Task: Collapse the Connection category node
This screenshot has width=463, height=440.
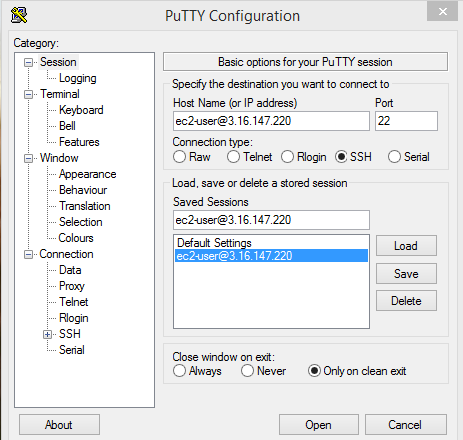Action: [x=29, y=254]
